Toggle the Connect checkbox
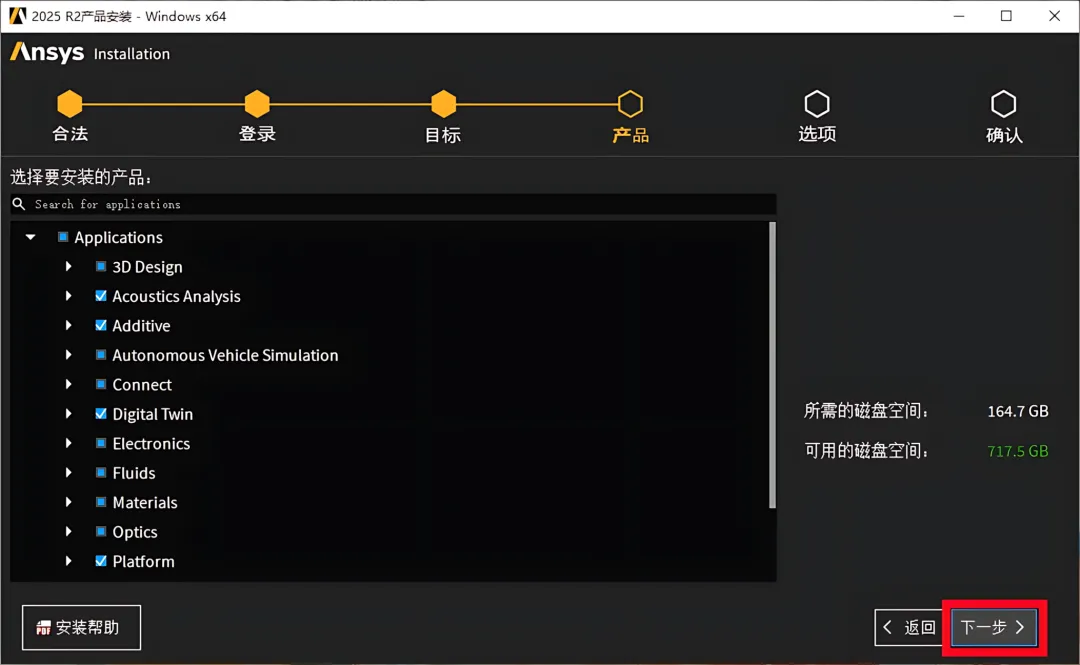This screenshot has height=665, width=1080. tap(101, 385)
